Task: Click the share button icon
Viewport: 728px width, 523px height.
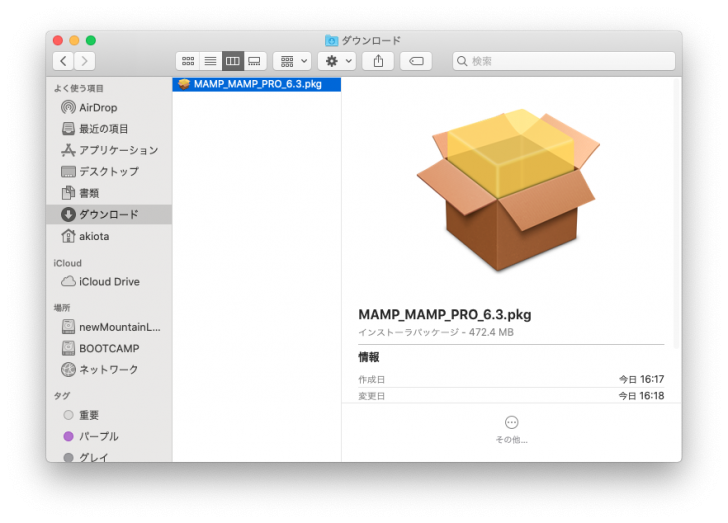Action: (378, 61)
